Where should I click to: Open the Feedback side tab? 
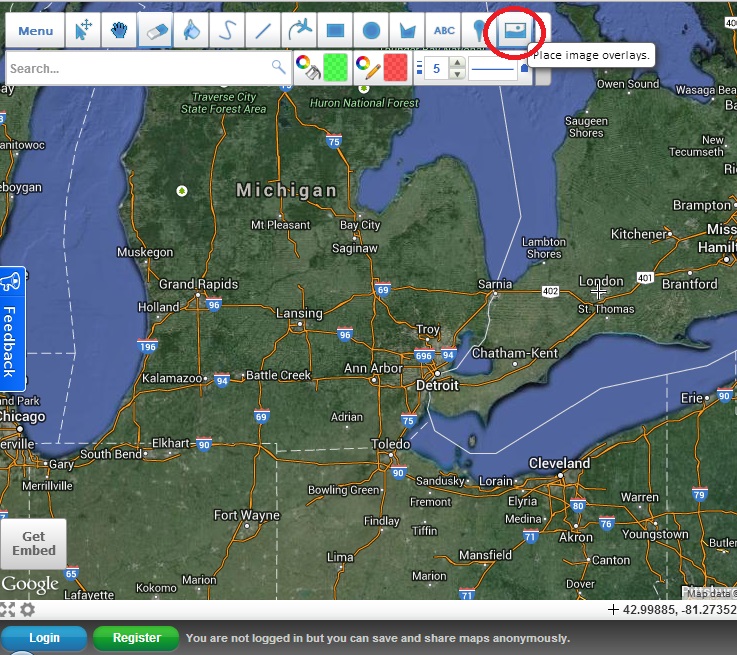(x=10, y=330)
